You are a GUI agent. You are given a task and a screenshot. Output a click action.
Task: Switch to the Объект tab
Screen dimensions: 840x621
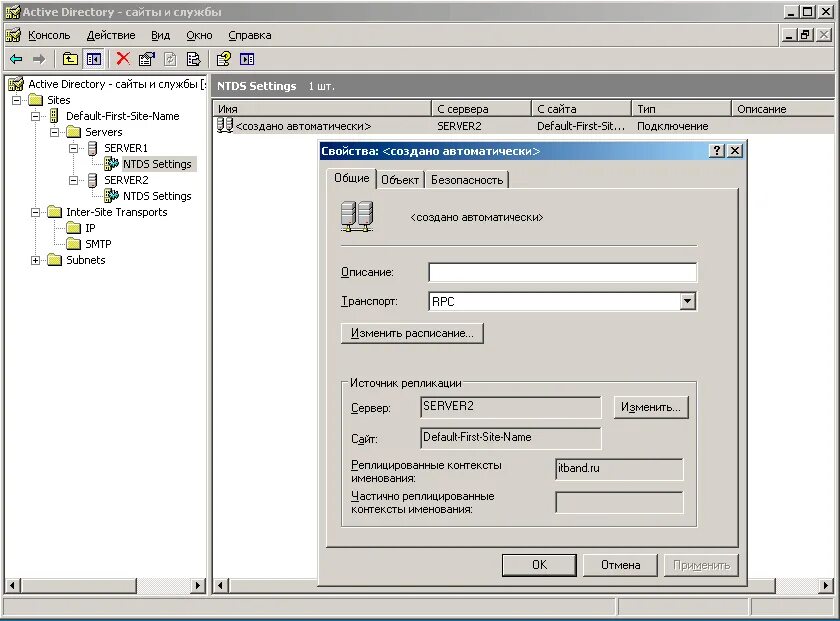coord(400,180)
